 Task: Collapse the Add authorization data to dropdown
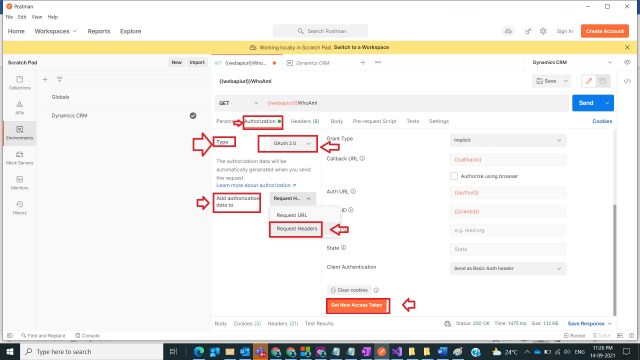[x=292, y=198]
